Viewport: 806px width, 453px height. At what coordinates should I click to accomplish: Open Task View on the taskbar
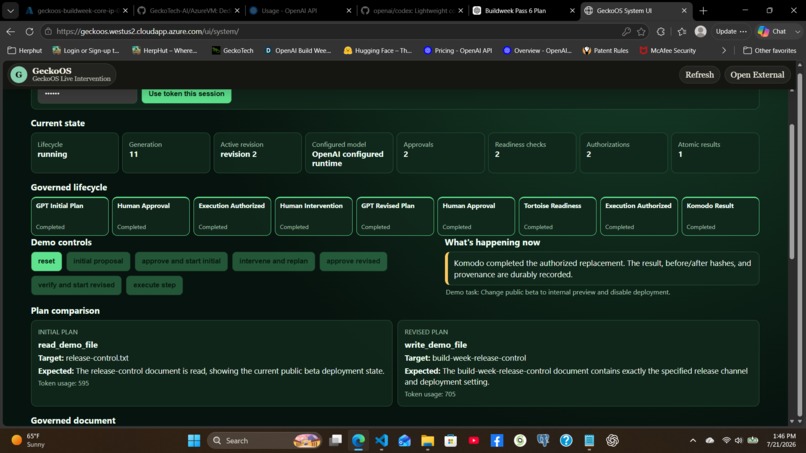coord(336,441)
